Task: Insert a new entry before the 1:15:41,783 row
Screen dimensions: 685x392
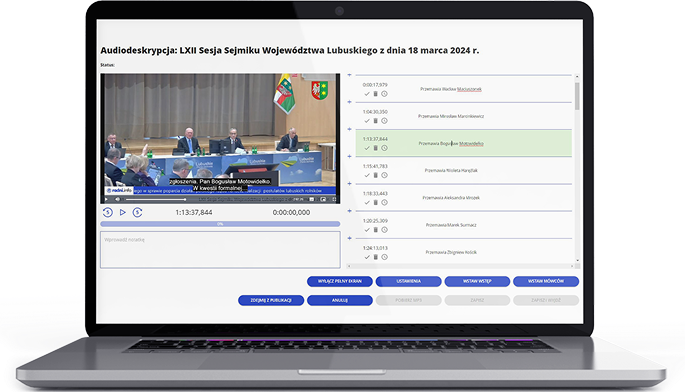Action: click(x=349, y=156)
